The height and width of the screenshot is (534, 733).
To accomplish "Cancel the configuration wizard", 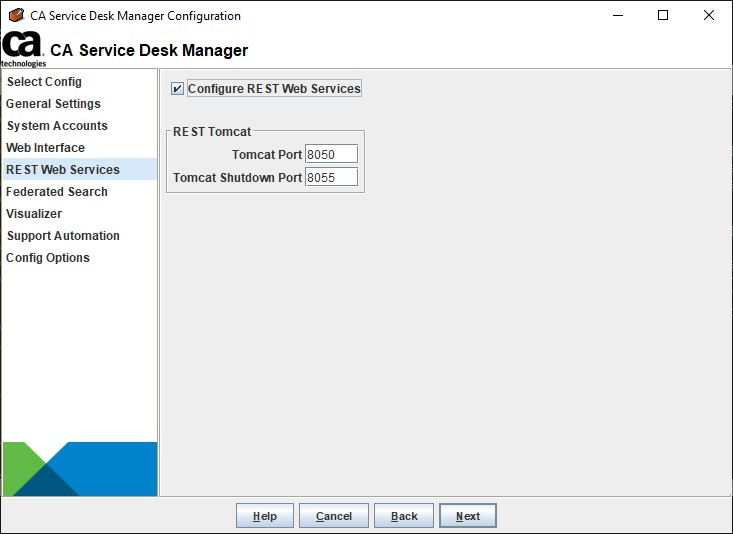I will pos(334,516).
